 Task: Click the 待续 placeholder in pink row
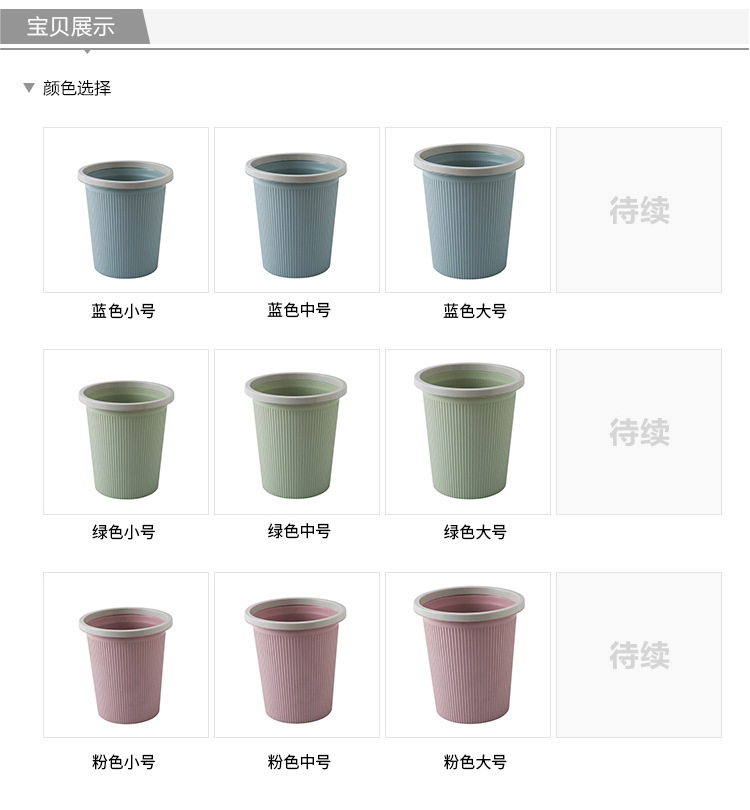click(x=639, y=655)
